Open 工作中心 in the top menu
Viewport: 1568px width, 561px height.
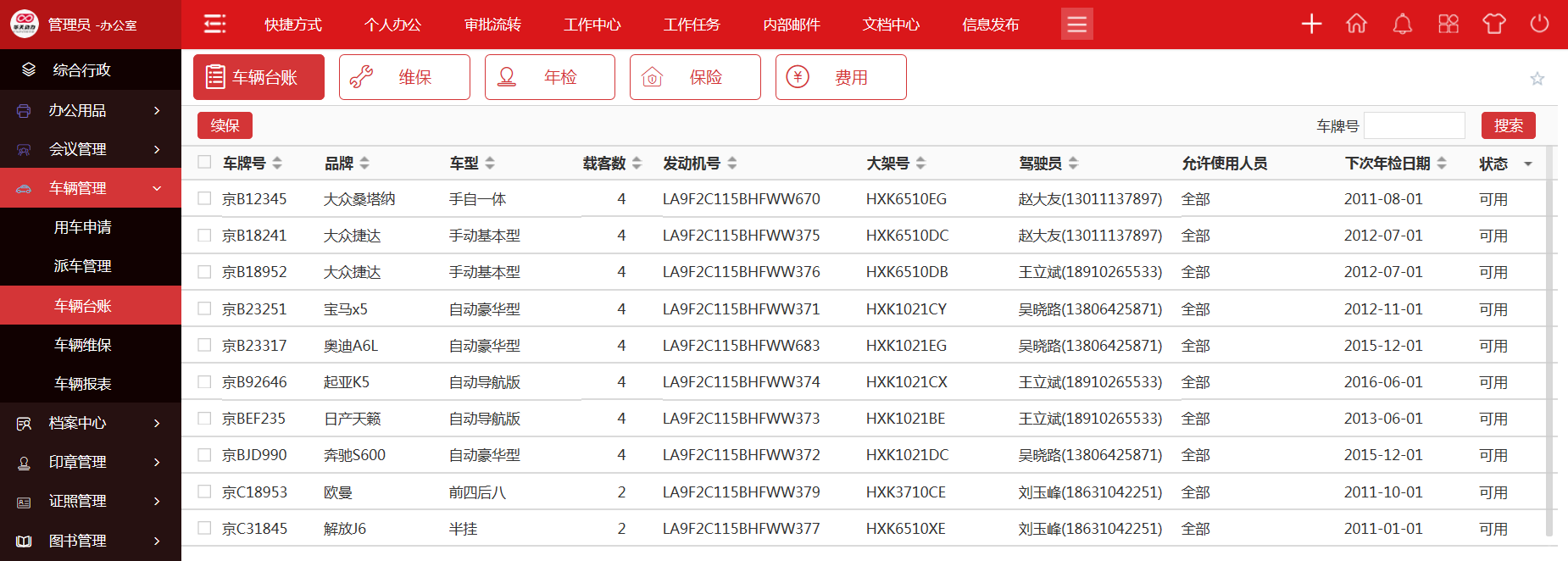592,25
